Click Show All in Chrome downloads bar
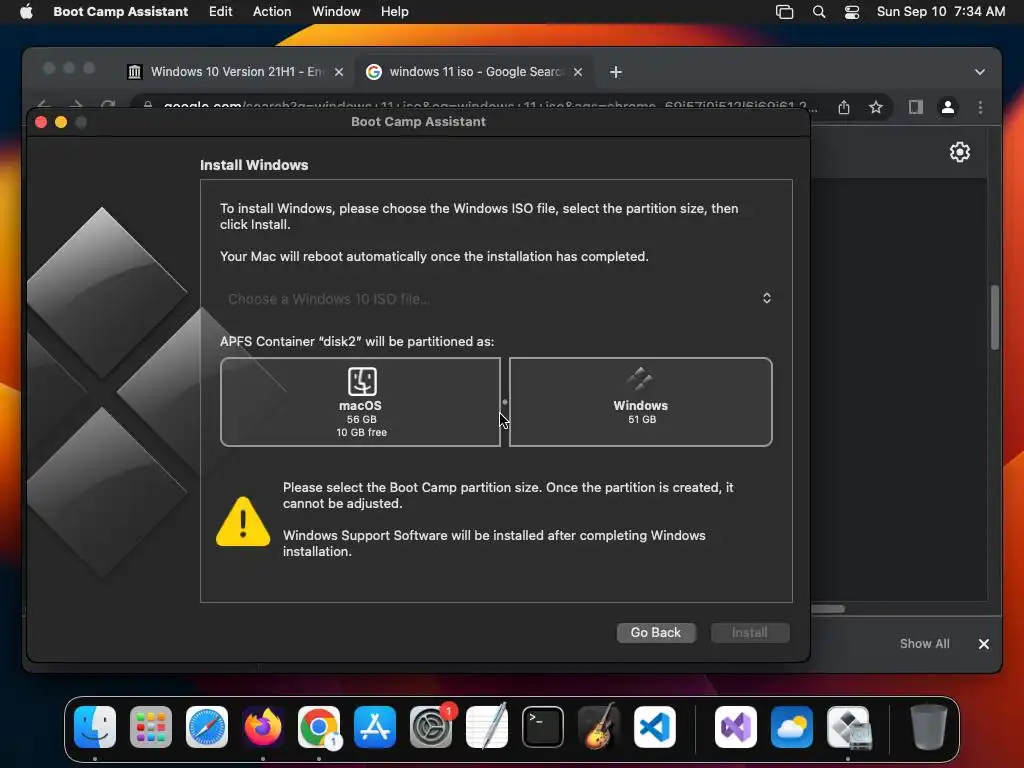The width and height of the screenshot is (1024, 768). 924,643
